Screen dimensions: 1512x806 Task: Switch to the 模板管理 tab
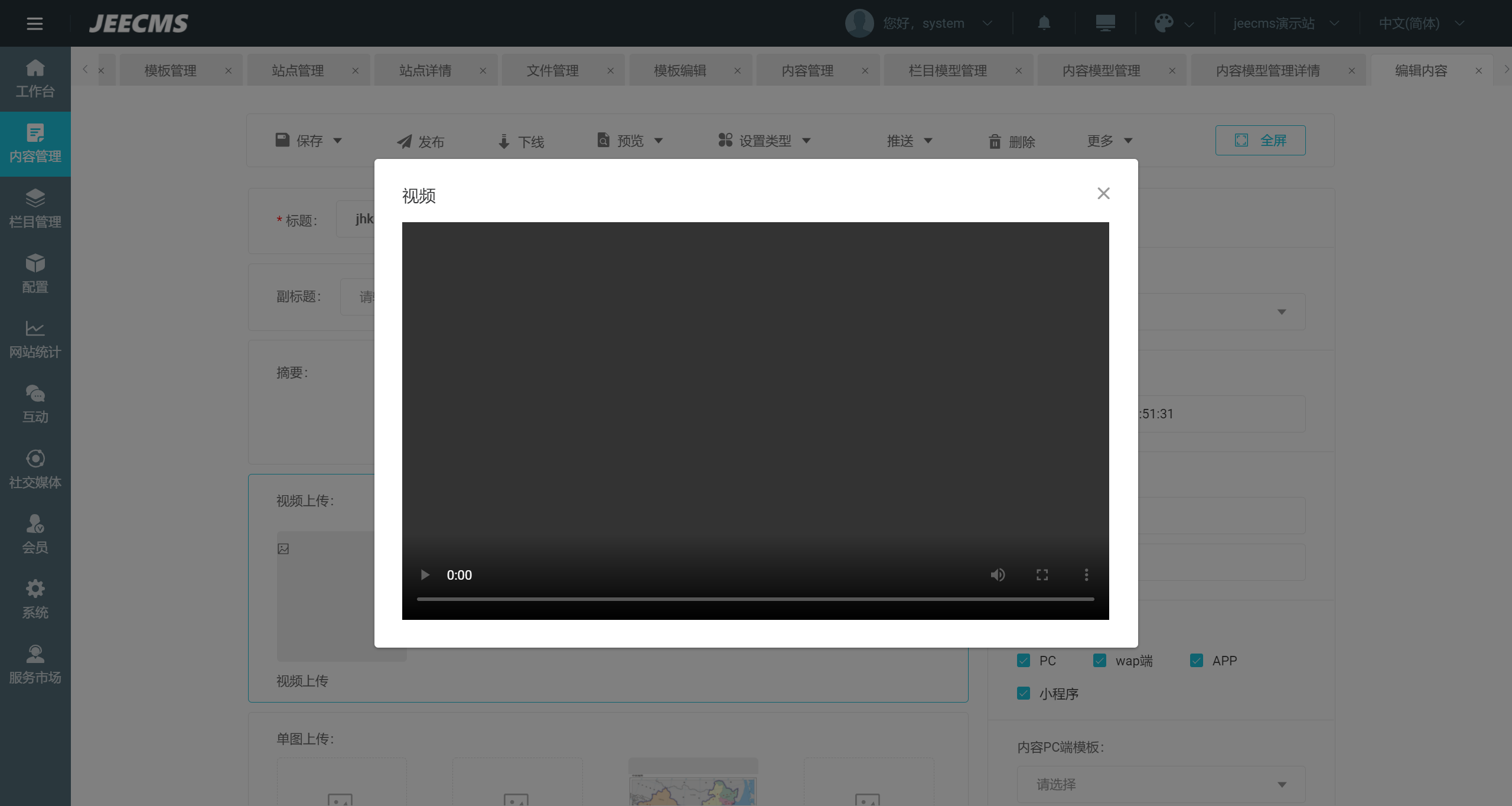click(171, 71)
